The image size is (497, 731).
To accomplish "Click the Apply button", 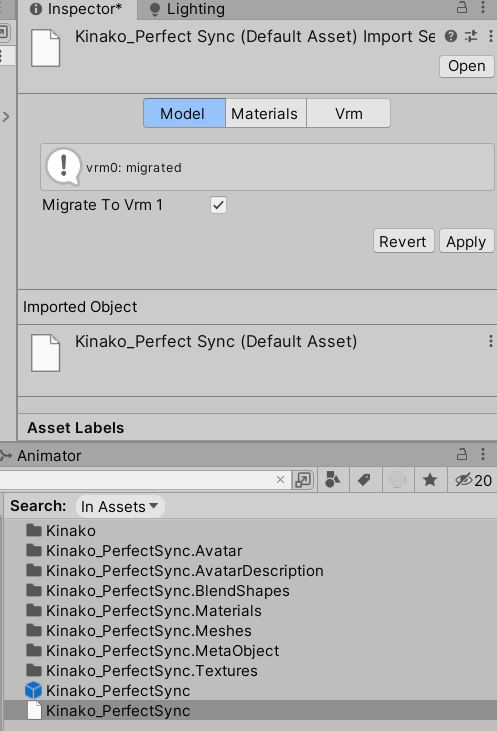I will tap(466, 241).
